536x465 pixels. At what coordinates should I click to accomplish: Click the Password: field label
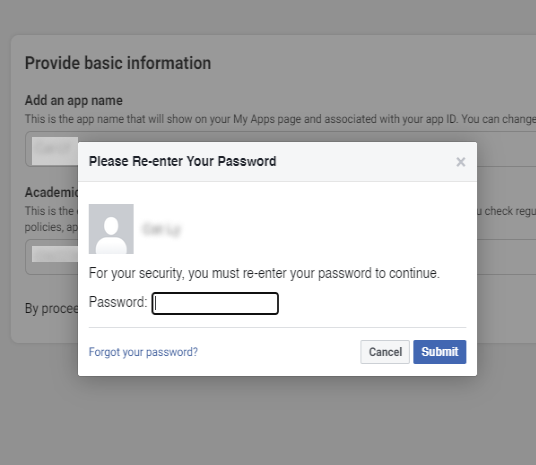118,302
